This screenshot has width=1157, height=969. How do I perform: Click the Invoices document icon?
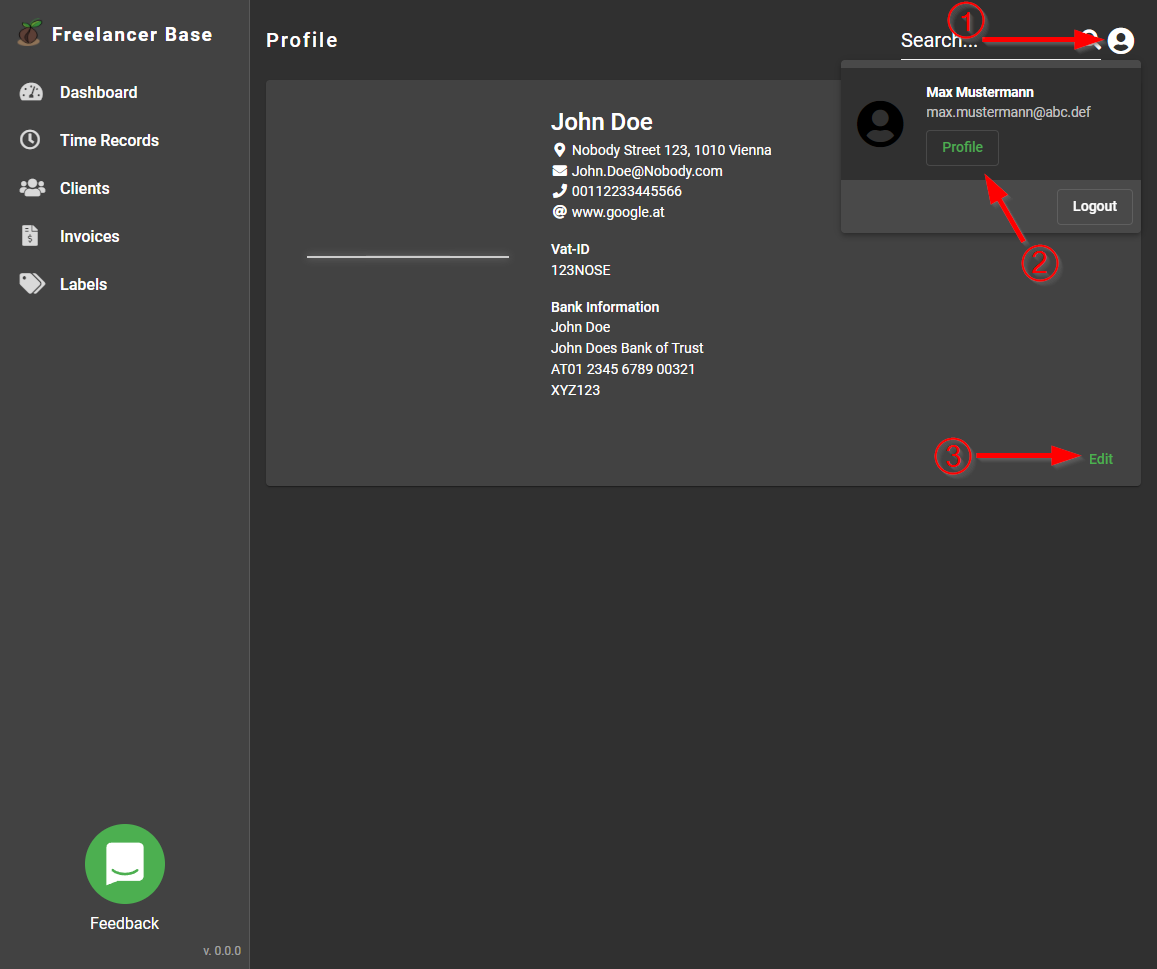click(30, 235)
